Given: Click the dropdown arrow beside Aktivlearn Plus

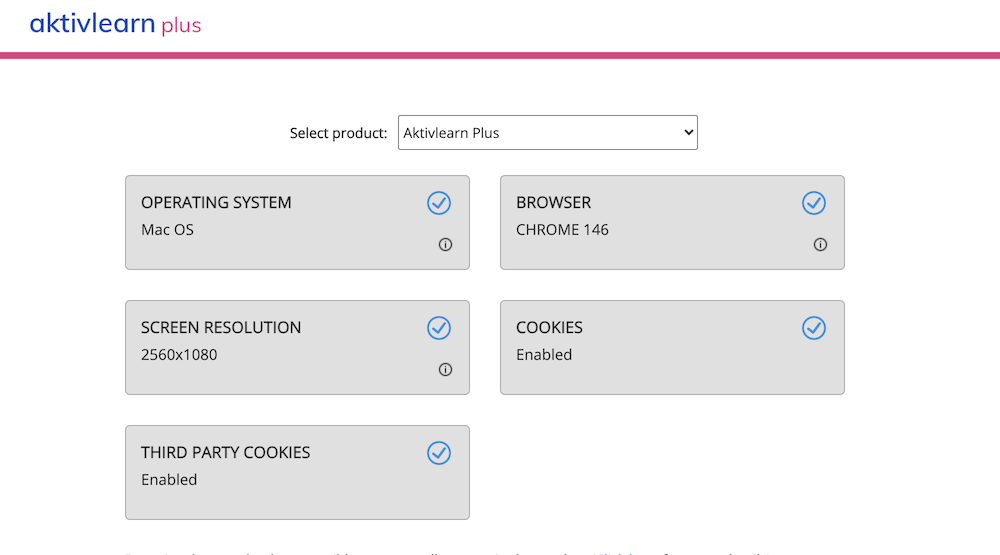Looking at the screenshot, I should [x=687, y=133].
